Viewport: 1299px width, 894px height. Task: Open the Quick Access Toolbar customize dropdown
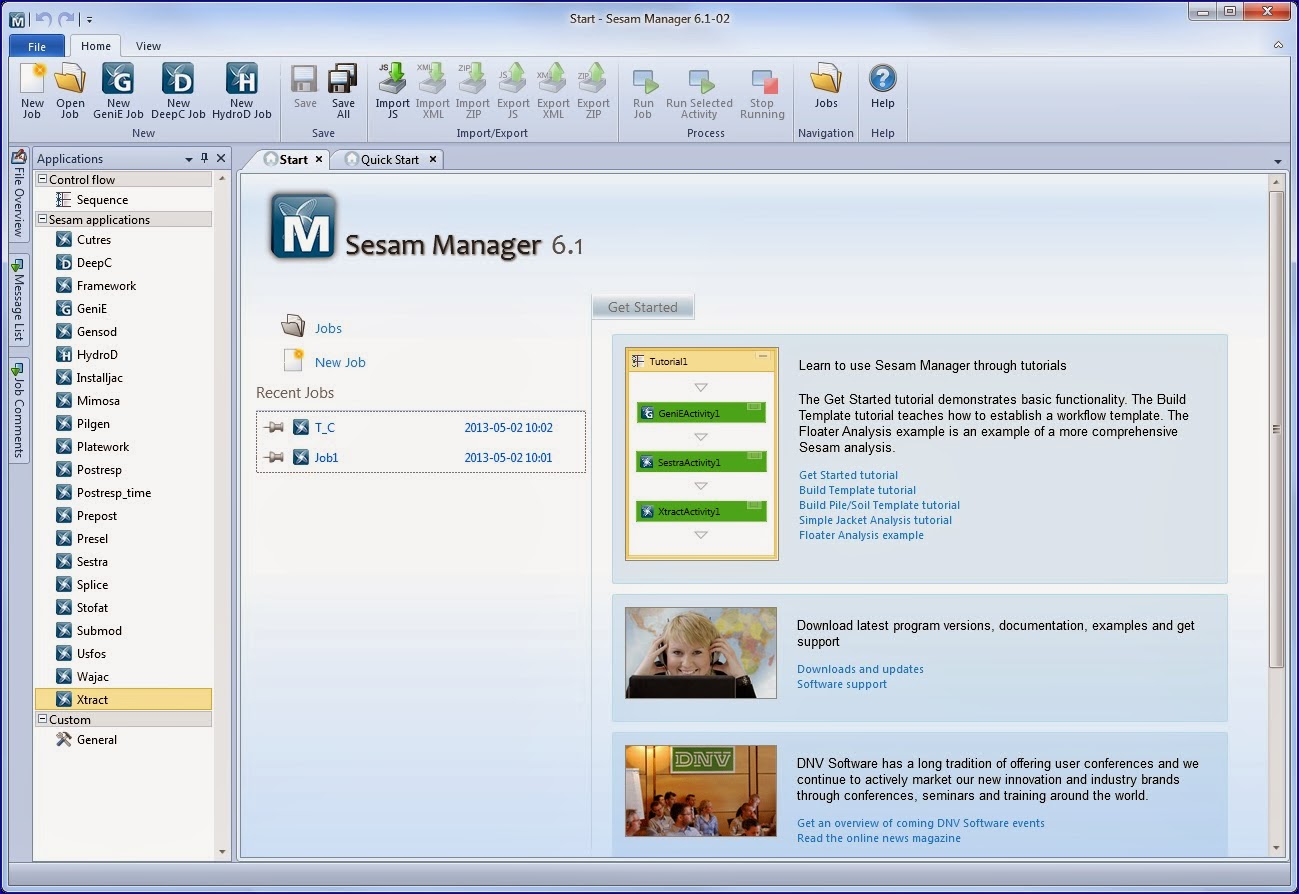[x=89, y=19]
